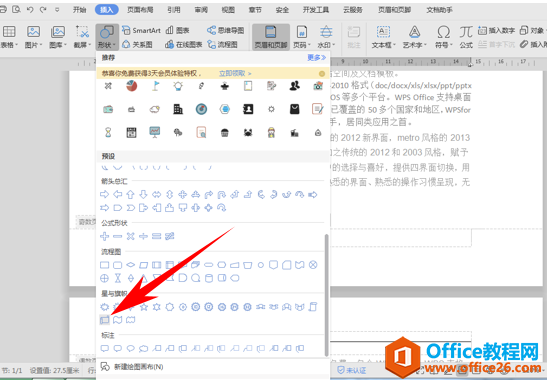Screen dimensions: 548x385
Task: Click the SmartArt button
Action: pos(141,30)
